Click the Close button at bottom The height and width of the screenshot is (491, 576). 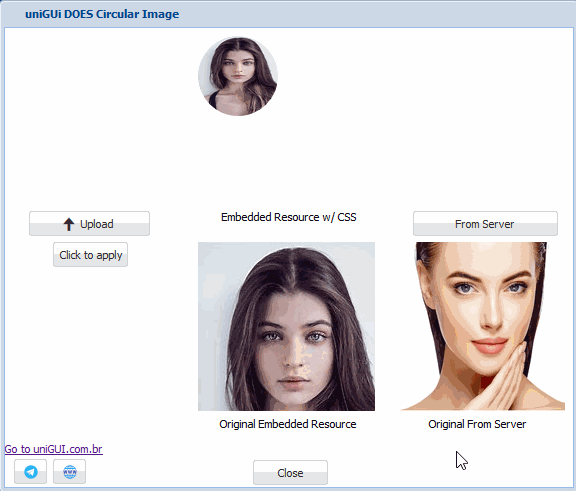point(290,473)
